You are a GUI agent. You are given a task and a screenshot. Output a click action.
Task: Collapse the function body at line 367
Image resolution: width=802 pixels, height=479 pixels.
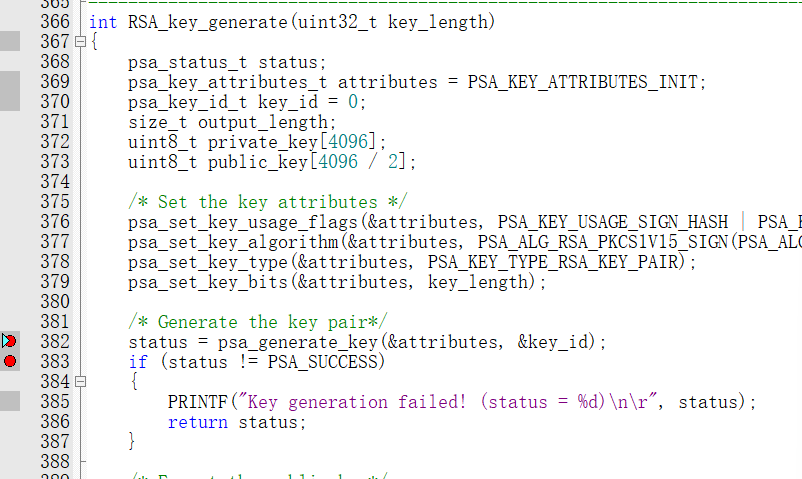point(80,41)
